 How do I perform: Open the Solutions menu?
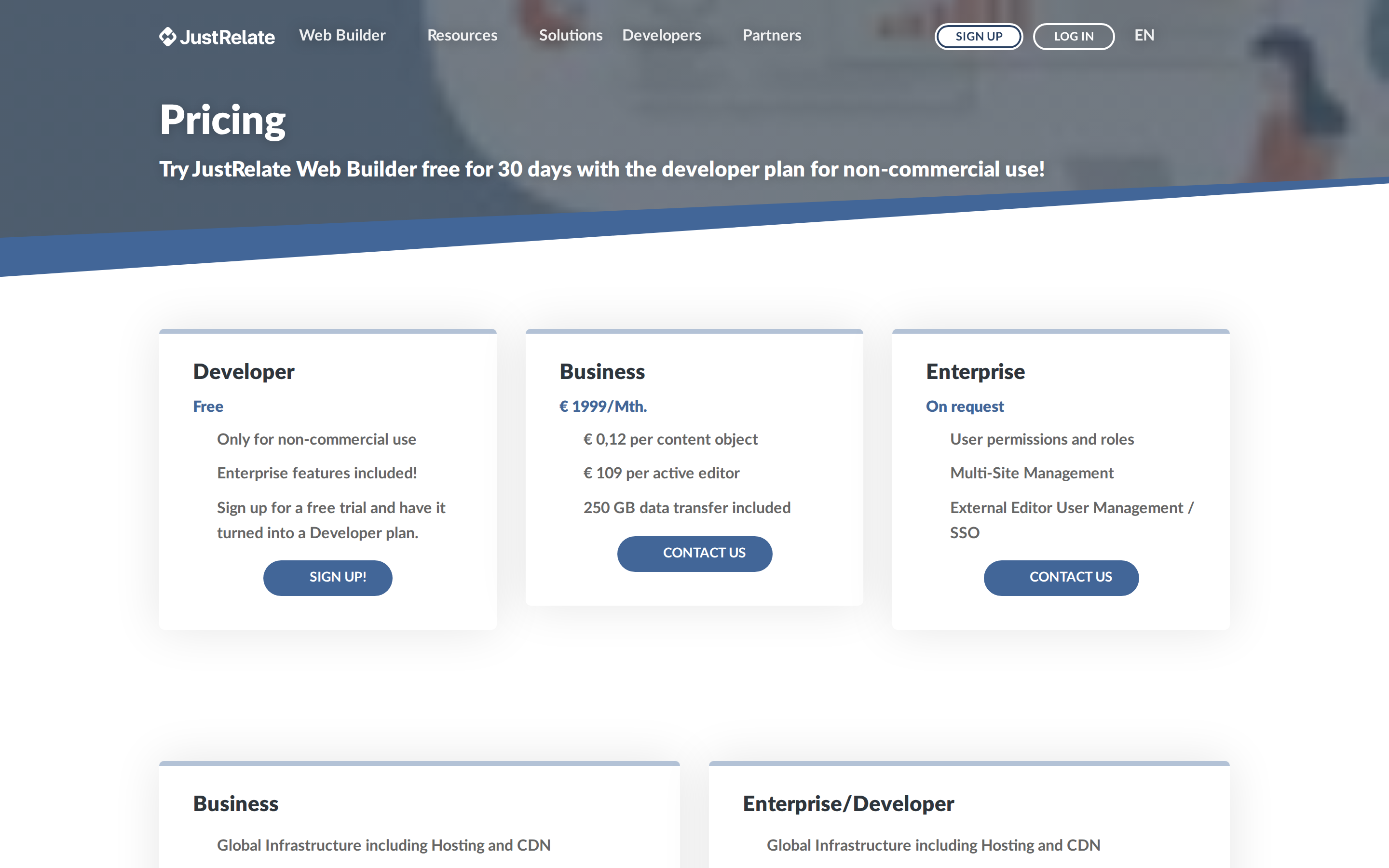(571, 35)
